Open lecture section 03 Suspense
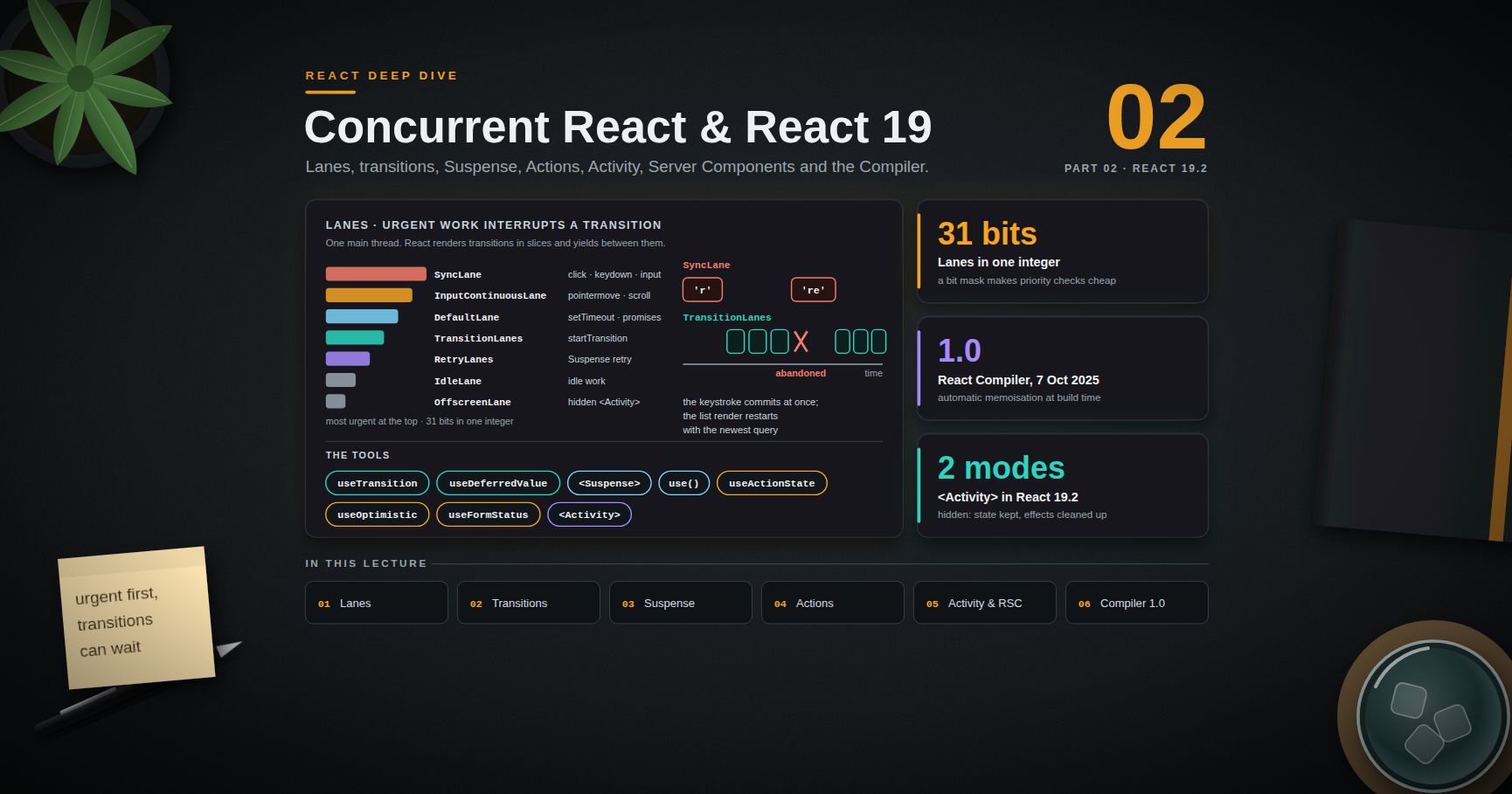Screen dimensions: 1512x794 pos(681,603)
